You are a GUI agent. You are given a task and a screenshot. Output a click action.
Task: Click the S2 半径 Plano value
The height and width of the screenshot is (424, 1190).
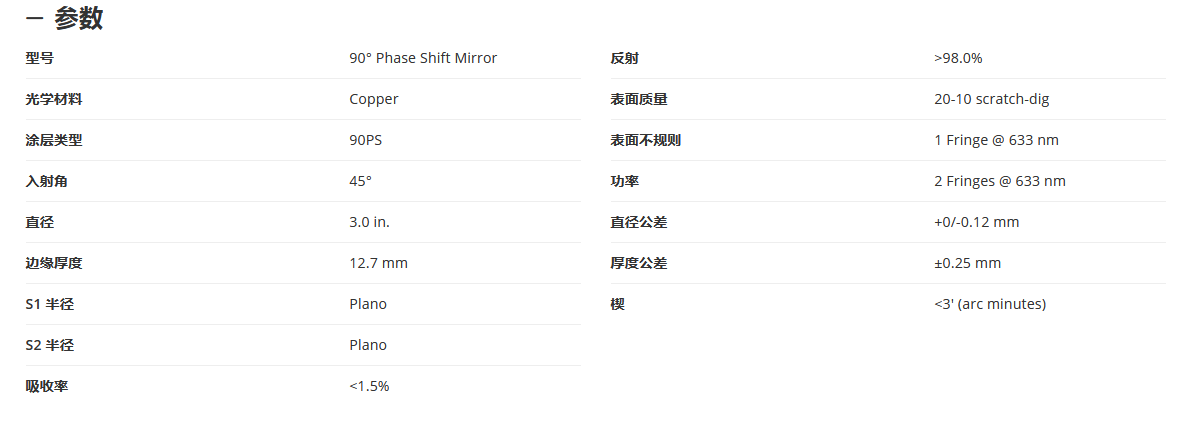[x=367, y=345]
